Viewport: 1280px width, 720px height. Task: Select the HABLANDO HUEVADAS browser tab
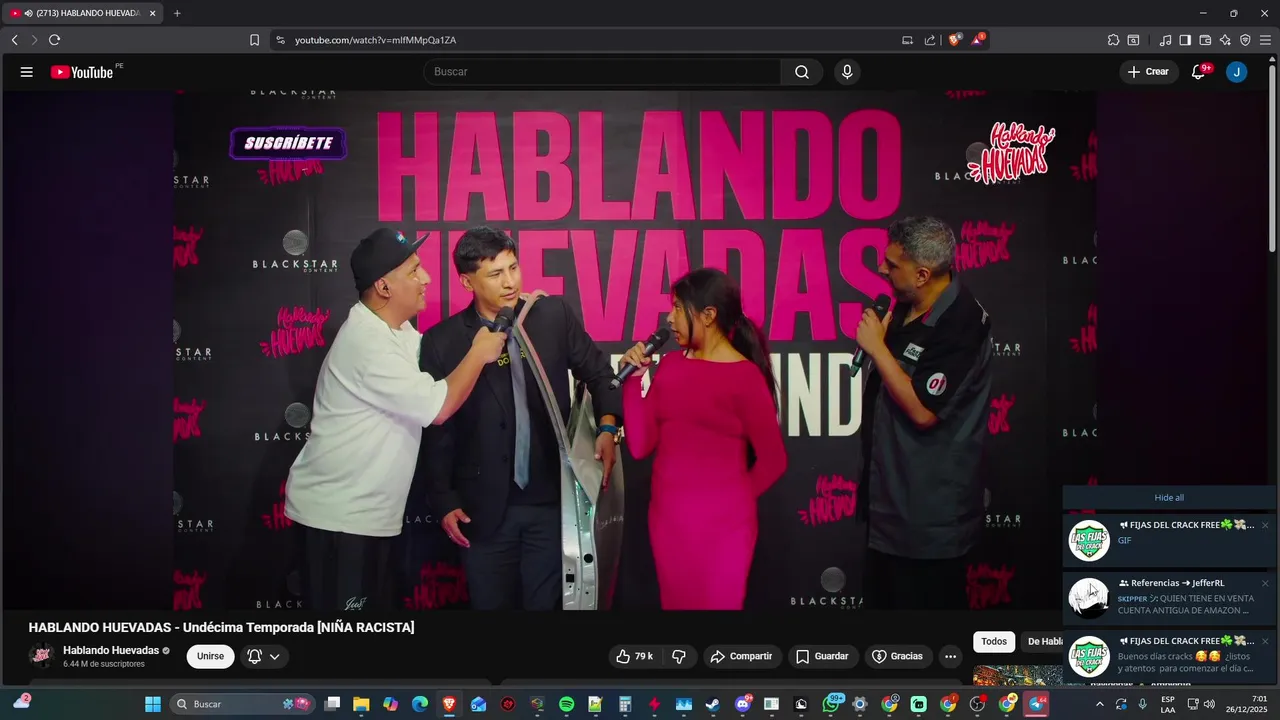82,13
